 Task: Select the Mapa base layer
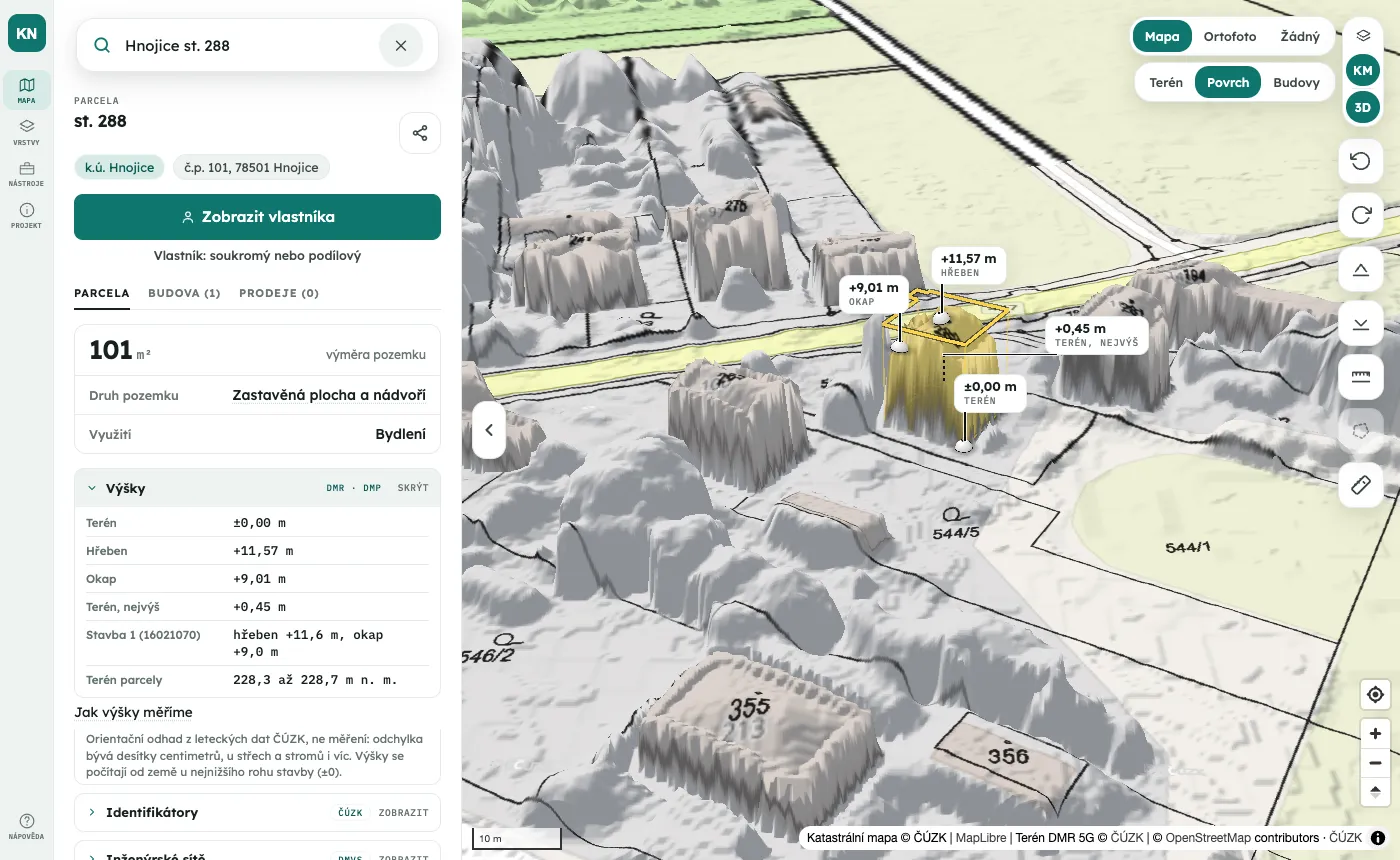click(x=1162, y=37)
